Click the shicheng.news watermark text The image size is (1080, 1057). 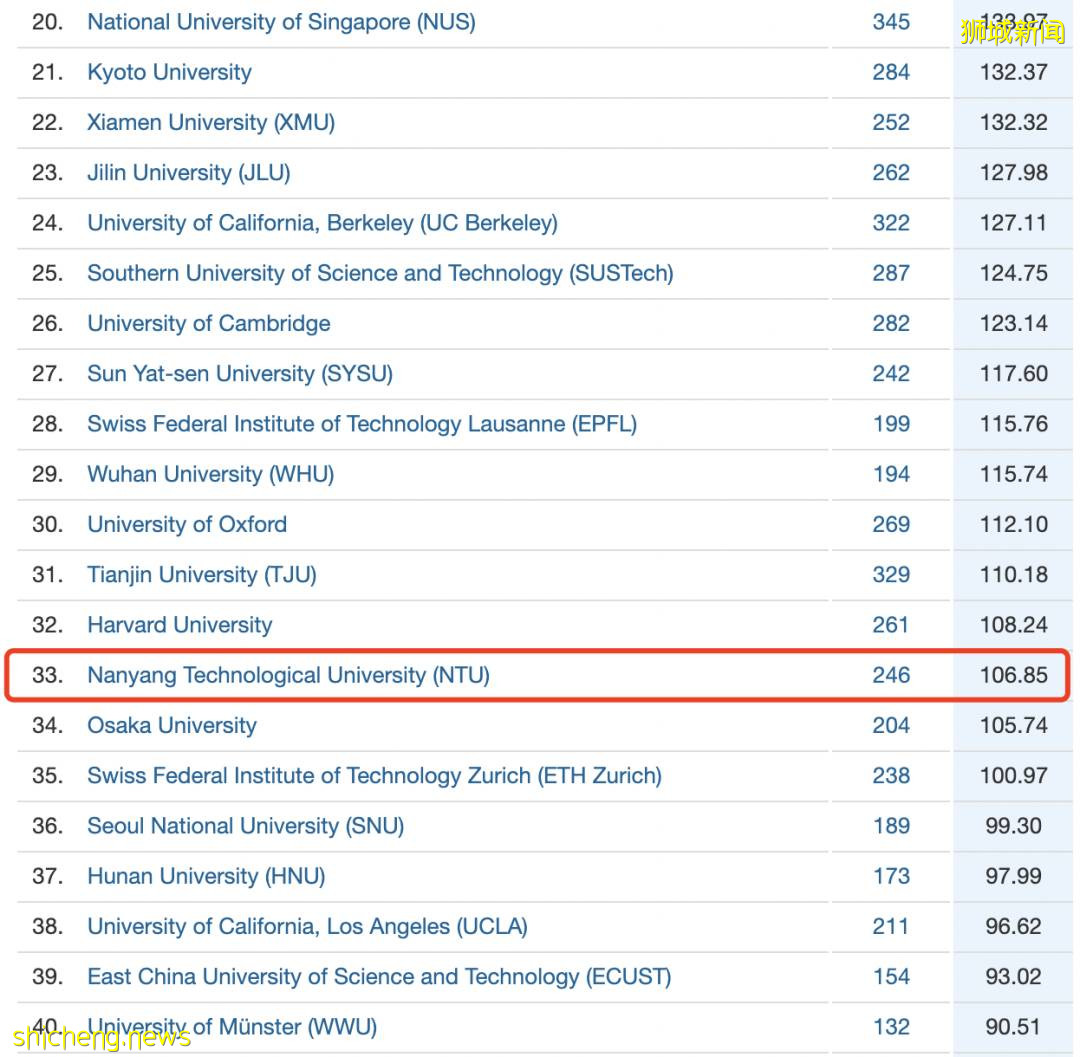(96, 1038)
